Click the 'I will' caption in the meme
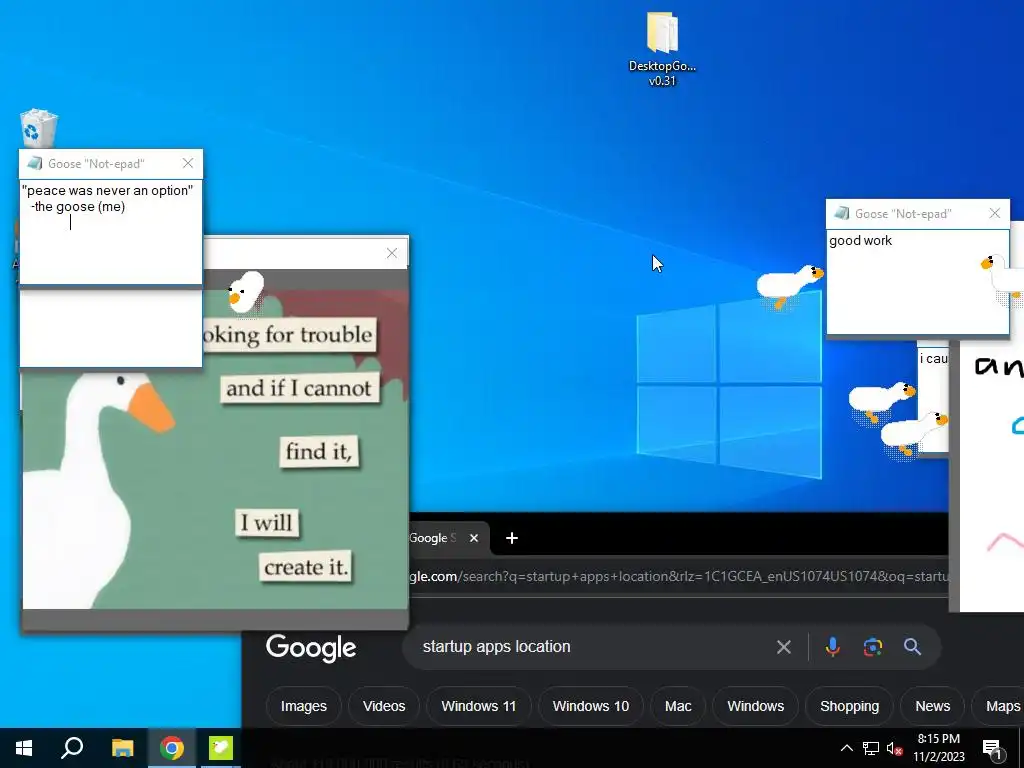The width and height of the screenshot is (1024, 768). click(x=267, y=522)
